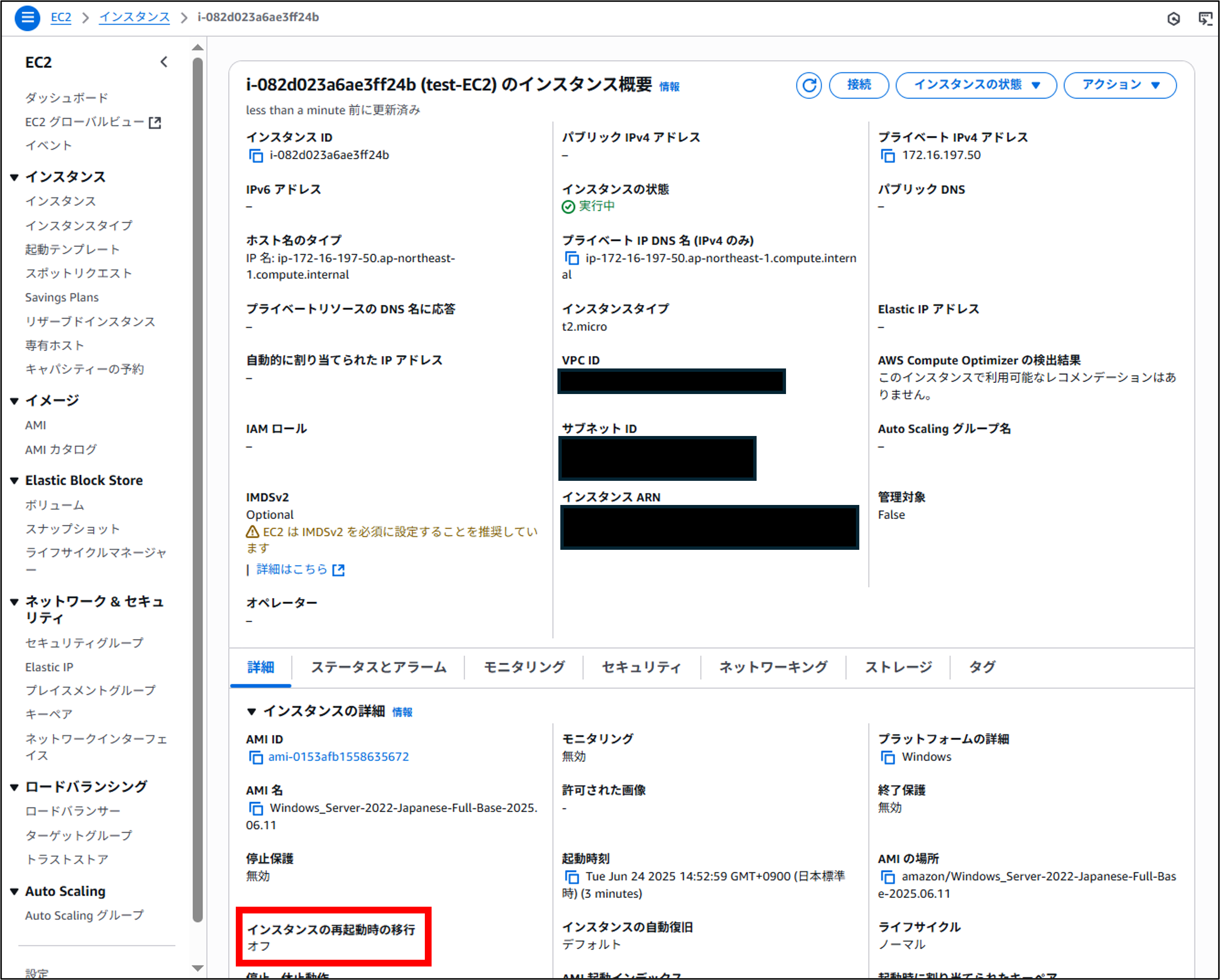1220x980 pixels.
Task: Copy the instance ID with copy icon
Action: [x=257, y=156]
